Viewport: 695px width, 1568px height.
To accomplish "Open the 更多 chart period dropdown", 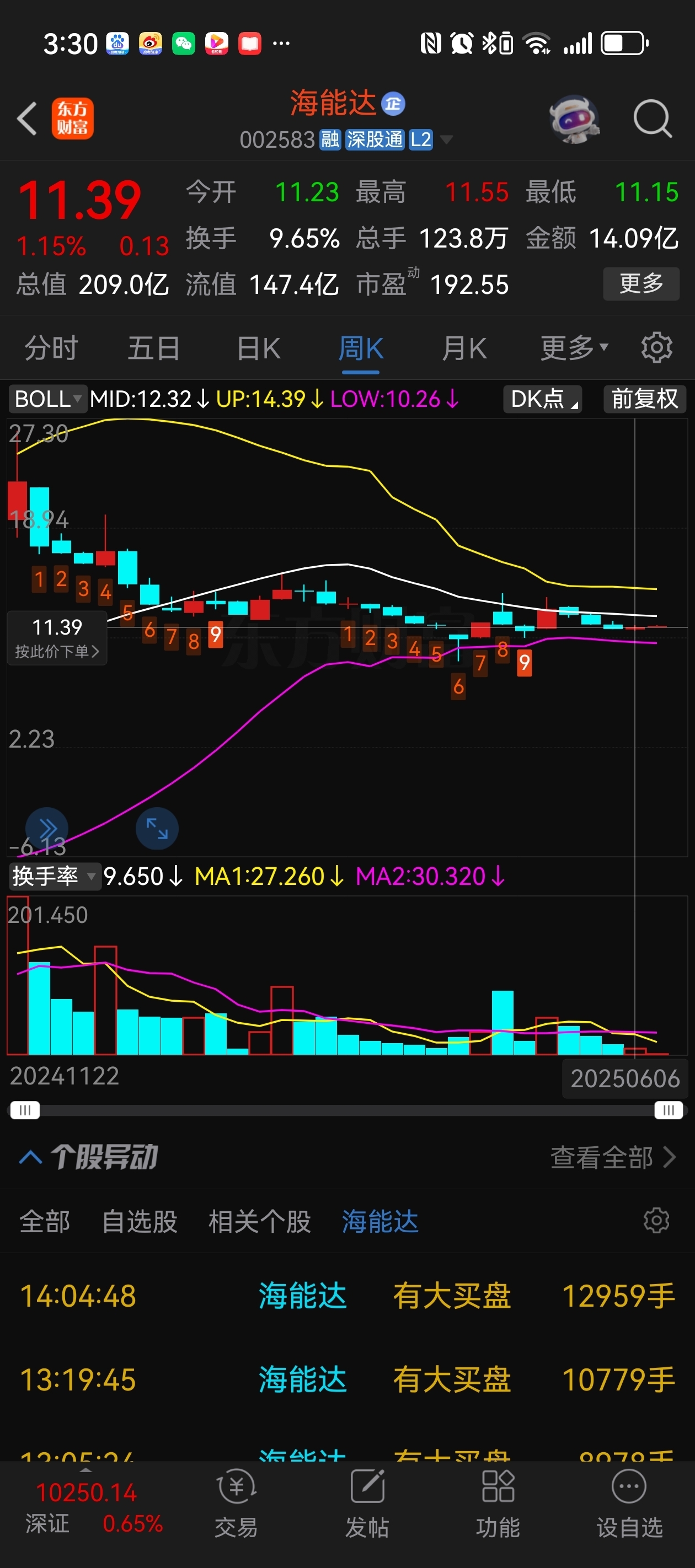I will (x=574, y=348).
